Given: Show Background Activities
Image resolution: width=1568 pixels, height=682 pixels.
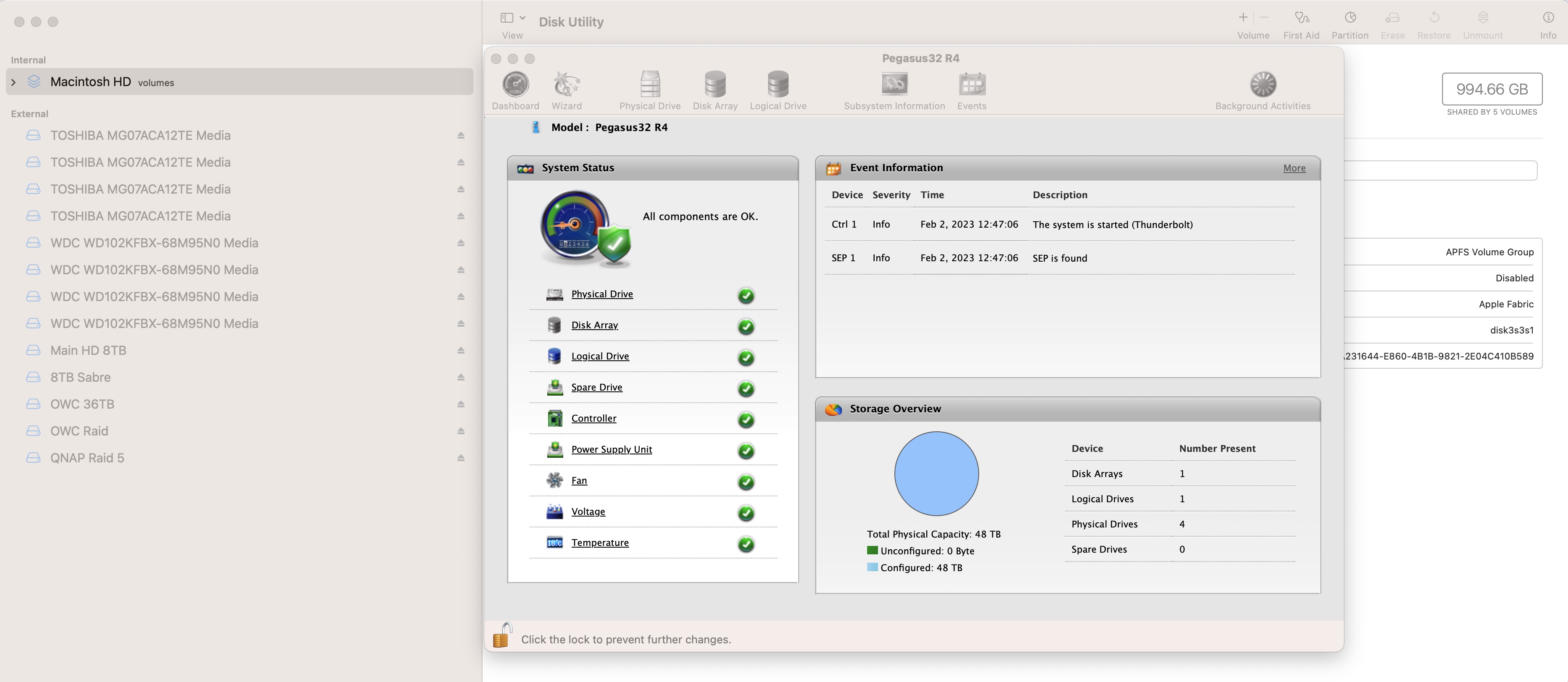Looking at the screenshot, I should 1262,85.
